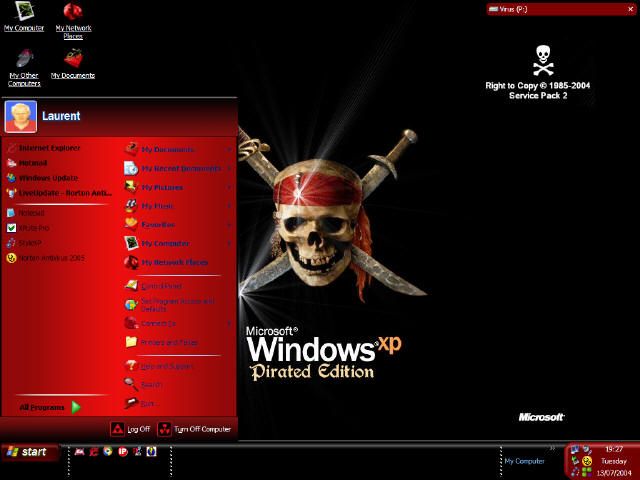Expand the All Programs green arrow
This screenshot has width=640, height=480.
pyautogui.click(x=76, y=407)
